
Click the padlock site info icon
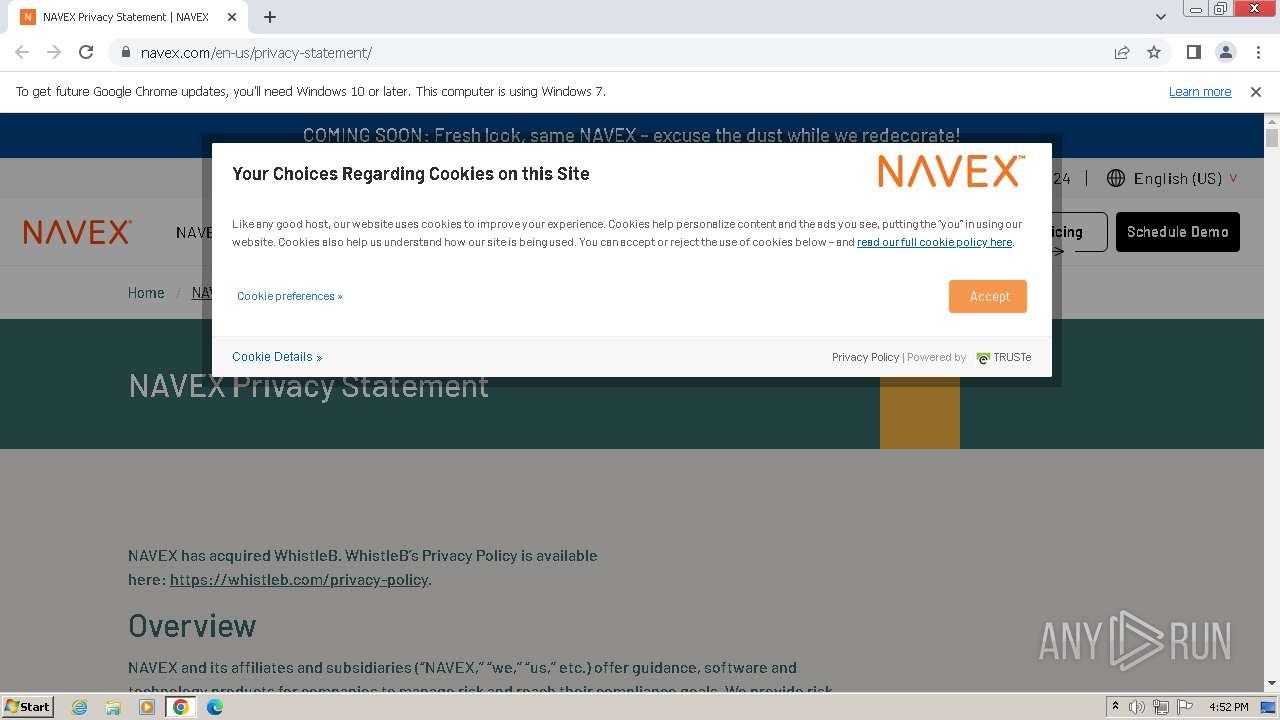(126, 53)
